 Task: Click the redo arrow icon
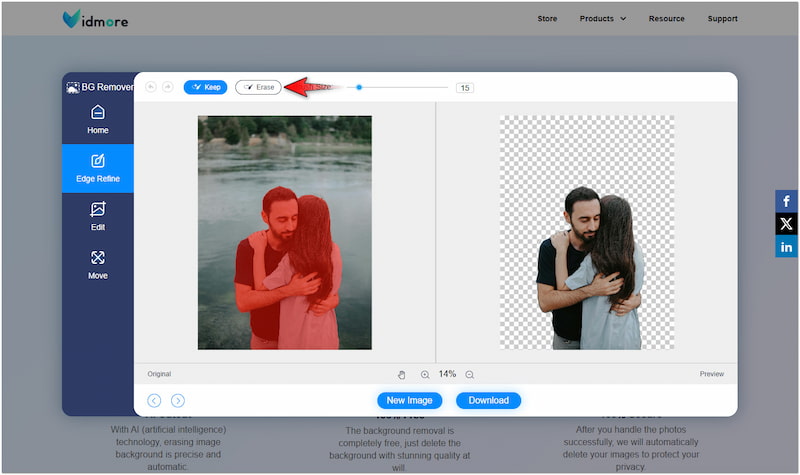[167, 87]
